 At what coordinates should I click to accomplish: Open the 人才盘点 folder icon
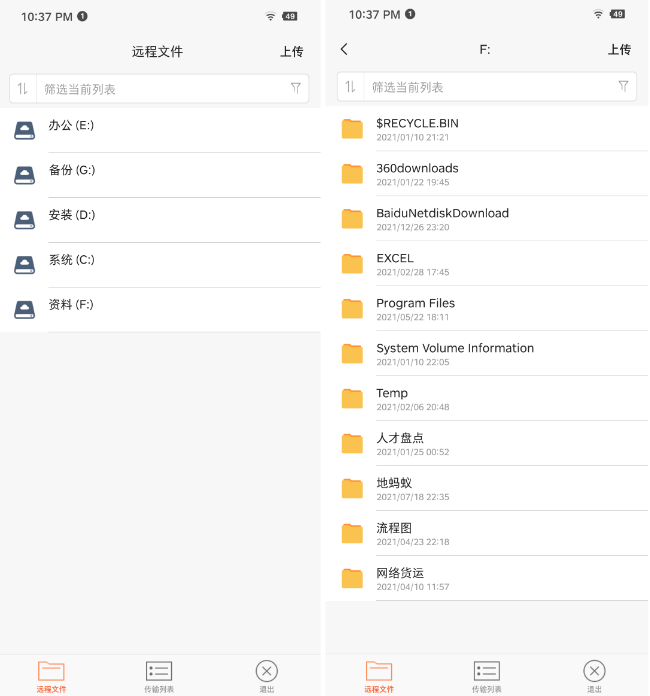coord(352,443)
